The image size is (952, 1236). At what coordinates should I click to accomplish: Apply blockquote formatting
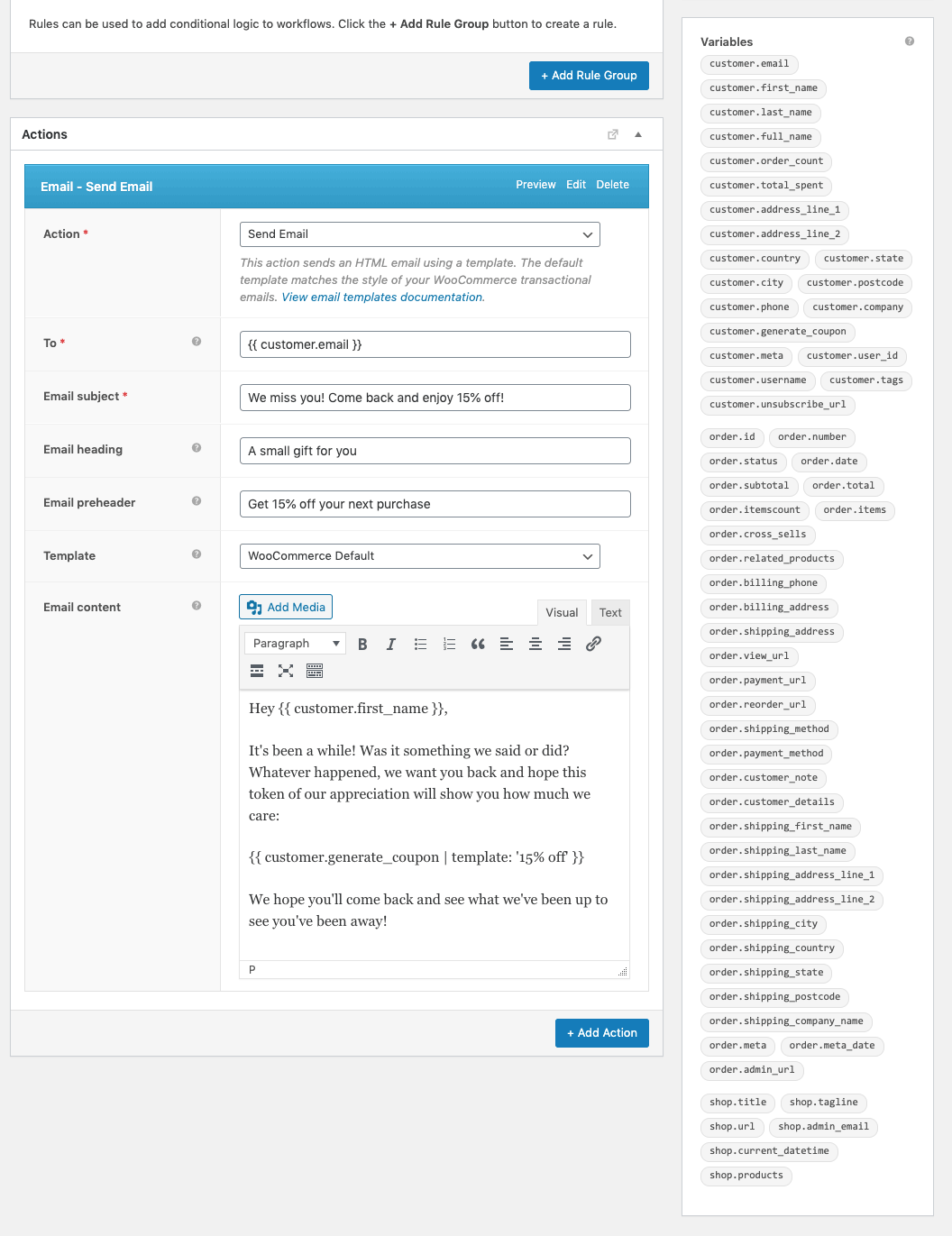(x=478, y=644)
